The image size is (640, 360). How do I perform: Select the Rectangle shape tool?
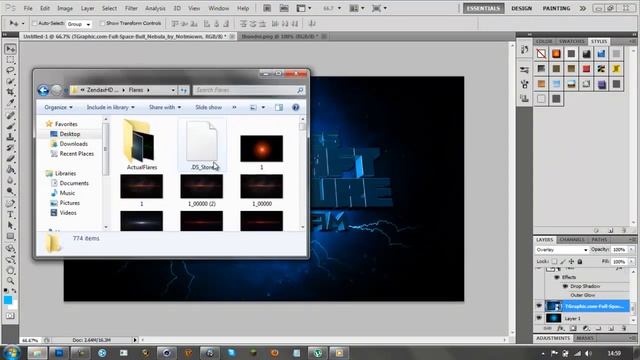click(11, 236)
